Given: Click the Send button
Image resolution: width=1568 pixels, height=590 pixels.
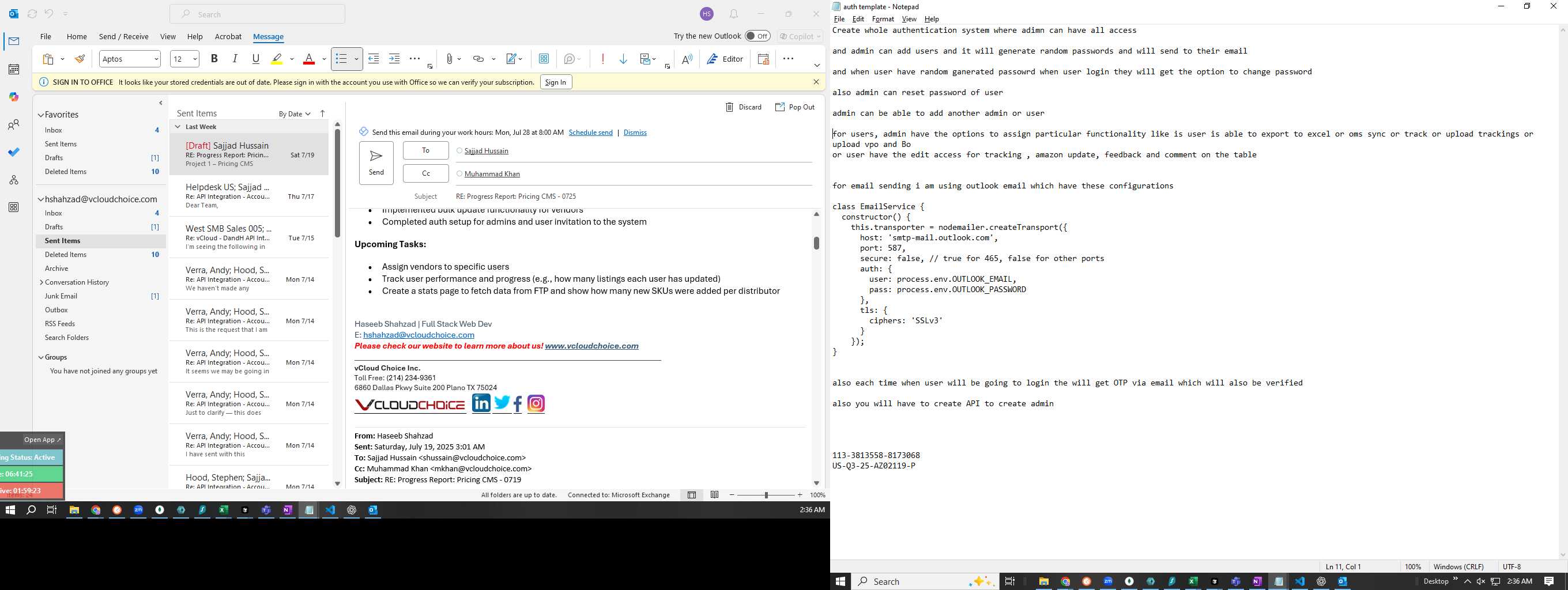Looking at the screenshot, I should (x=376, y=163).
